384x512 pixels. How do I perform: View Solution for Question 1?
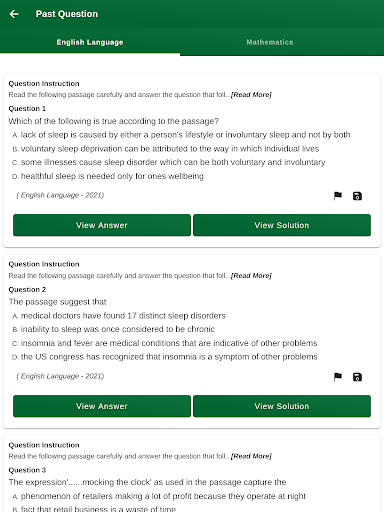[x=282, y=225]
